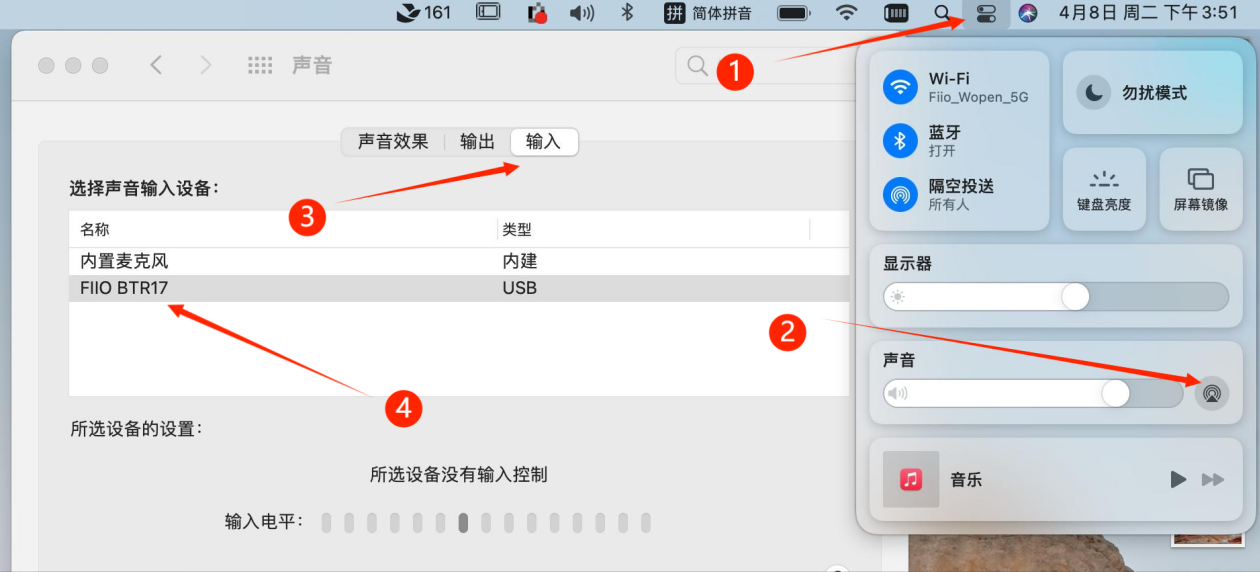Click the 显示器 display brightness slider
This screenshot has width=1260, height=572.
click(x=1055, y=296)
